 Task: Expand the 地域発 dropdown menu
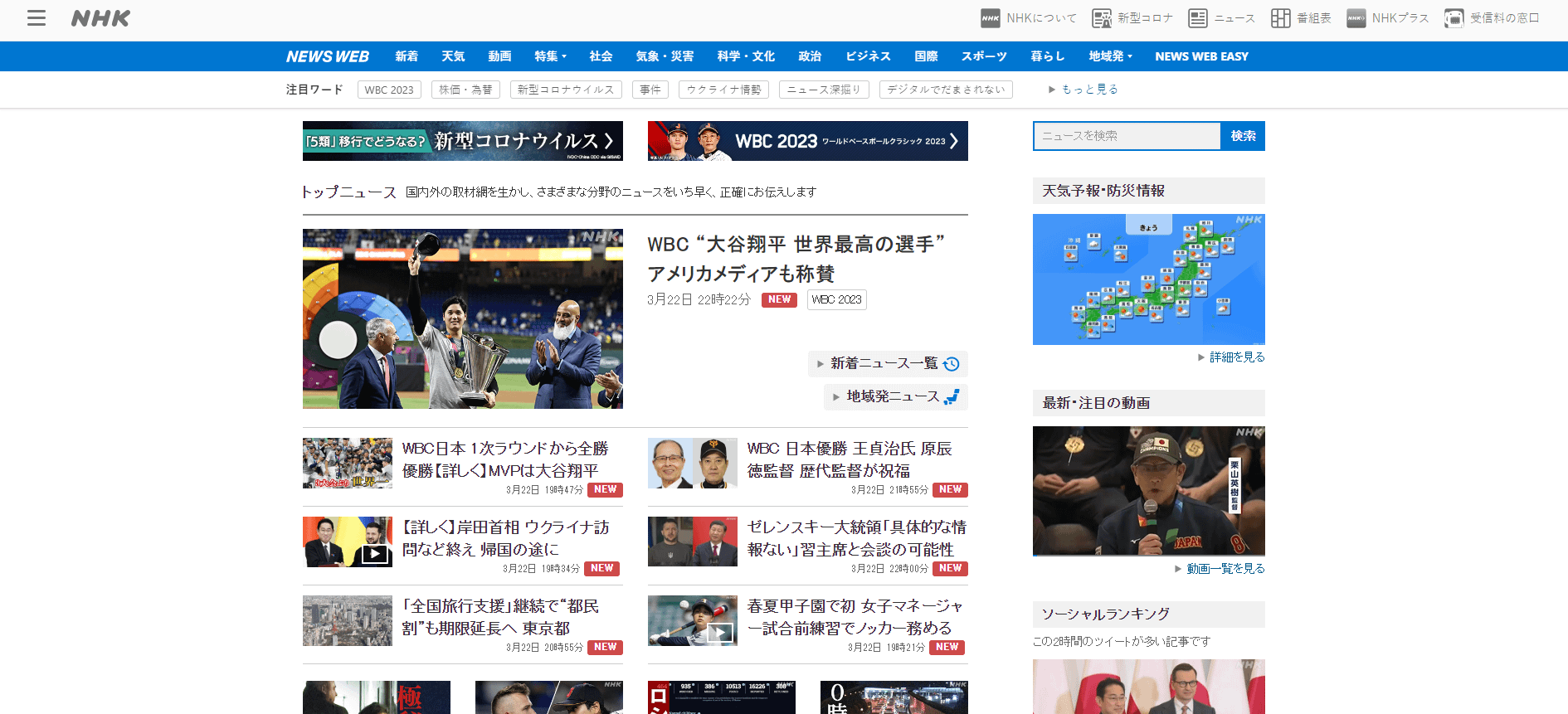tap(1110, 56)
